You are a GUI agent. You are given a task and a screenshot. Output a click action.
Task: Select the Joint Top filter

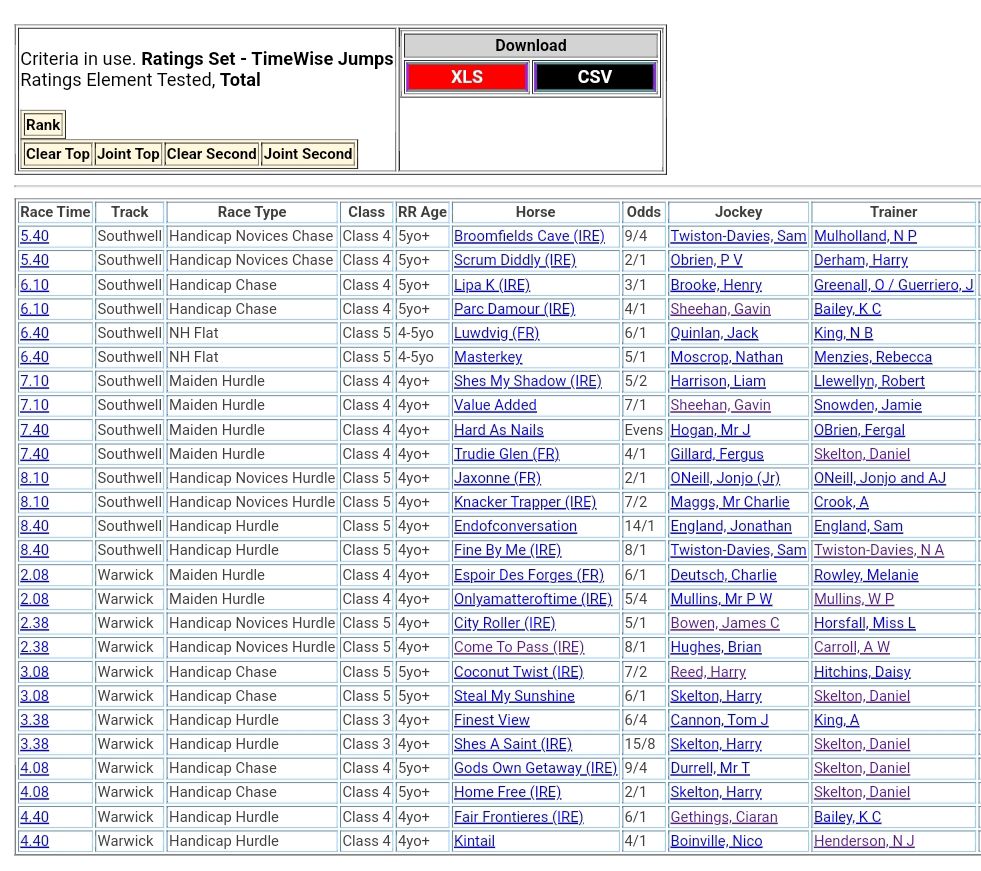coord(128,154)
